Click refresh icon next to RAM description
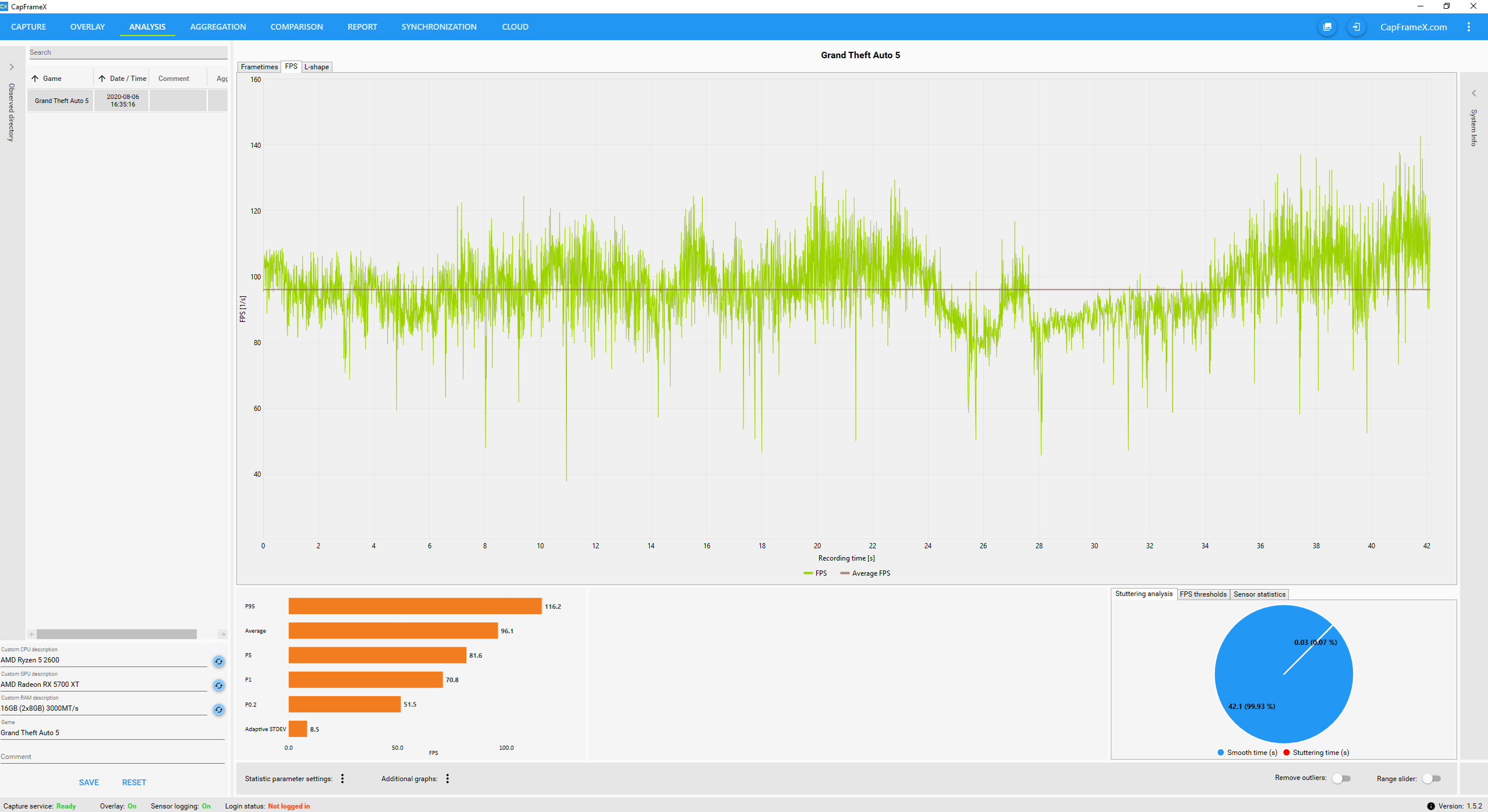The height and width of the screenshot is (812, 1488). point(219,710)
